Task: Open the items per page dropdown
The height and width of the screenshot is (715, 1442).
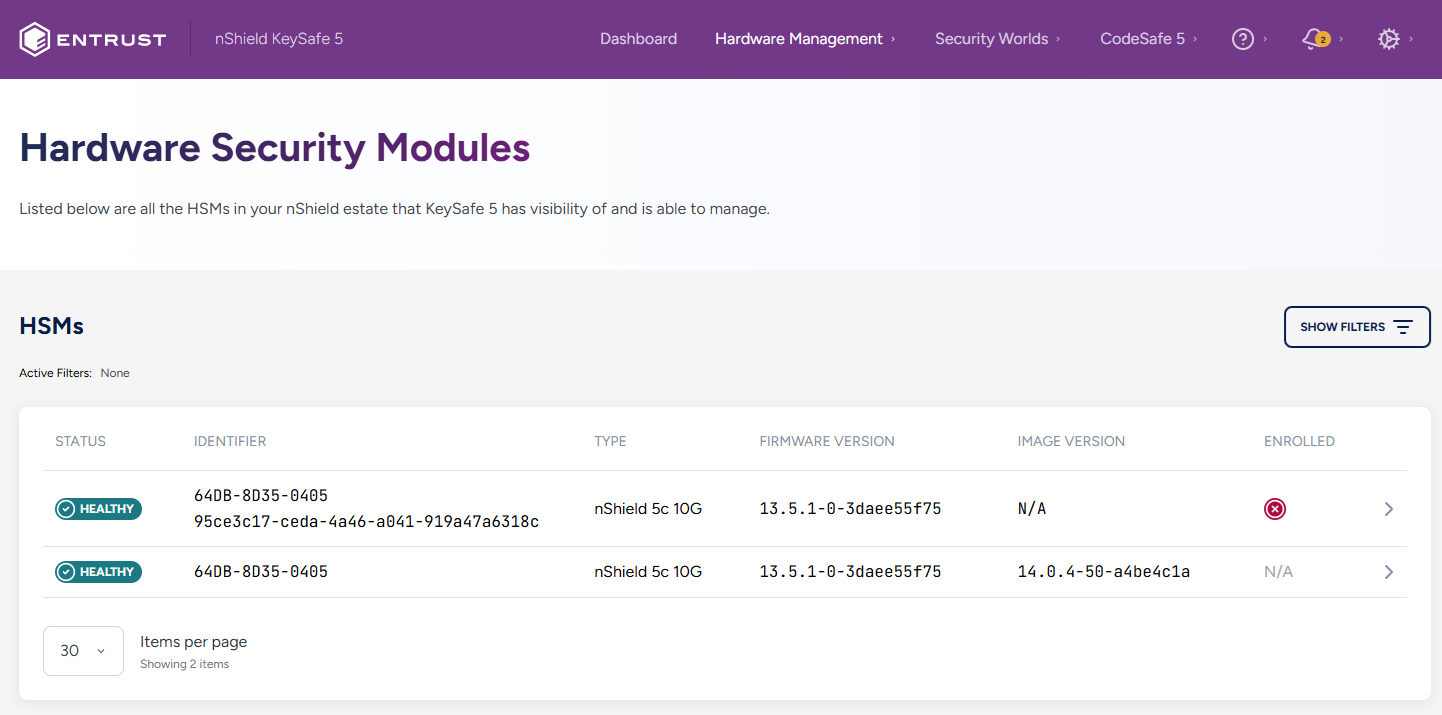Action: pyautogui.click(x=83, y=651)
